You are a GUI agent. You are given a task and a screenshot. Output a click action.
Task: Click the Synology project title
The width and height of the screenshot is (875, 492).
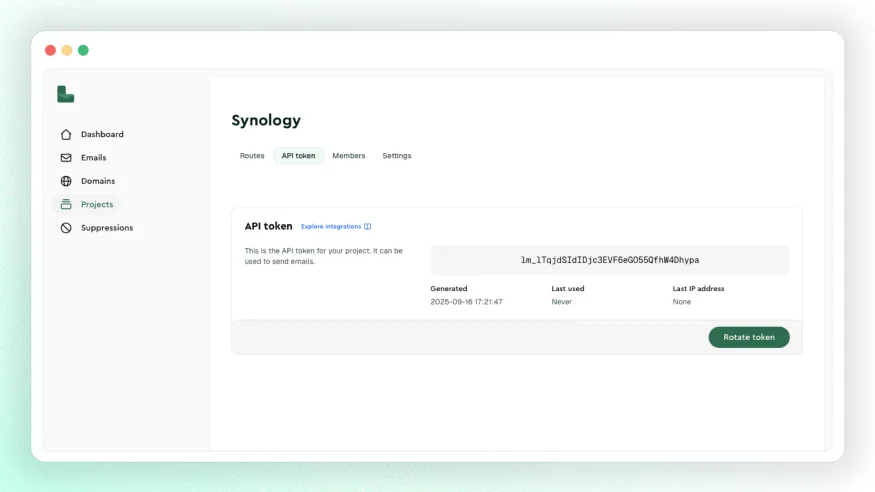pyautogui.click(x=266, y=120)
